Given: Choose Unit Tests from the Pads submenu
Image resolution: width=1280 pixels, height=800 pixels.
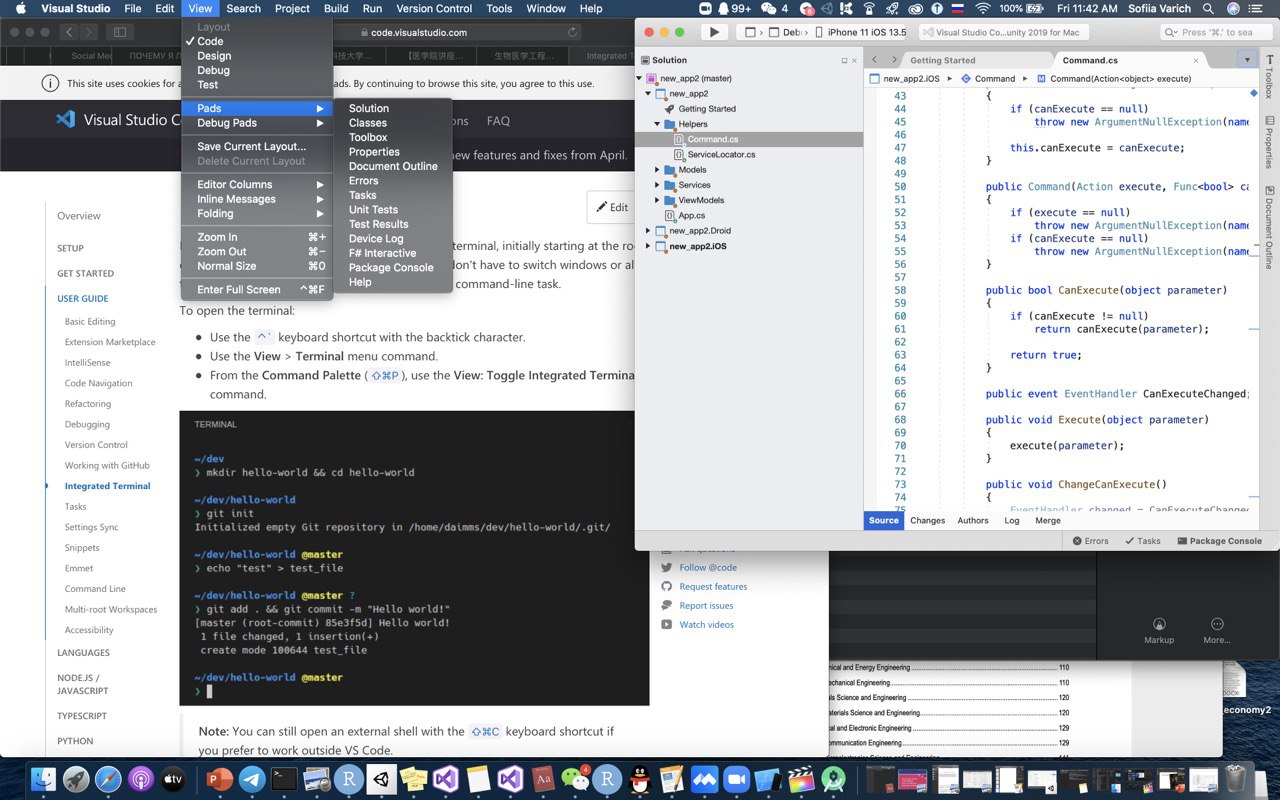Looking at the screenshot, I should pos(393,210).
